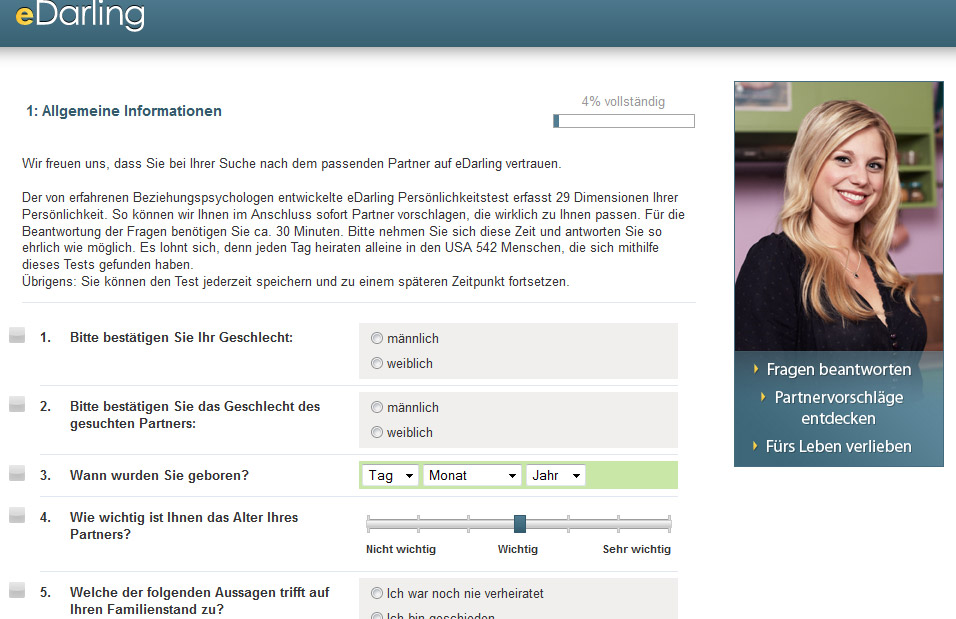Click question 'Bitte bestätigen Sie Ihr Geschlecht:'
The height and width of the screenshot is (619, 956).
tap(181, 337)
